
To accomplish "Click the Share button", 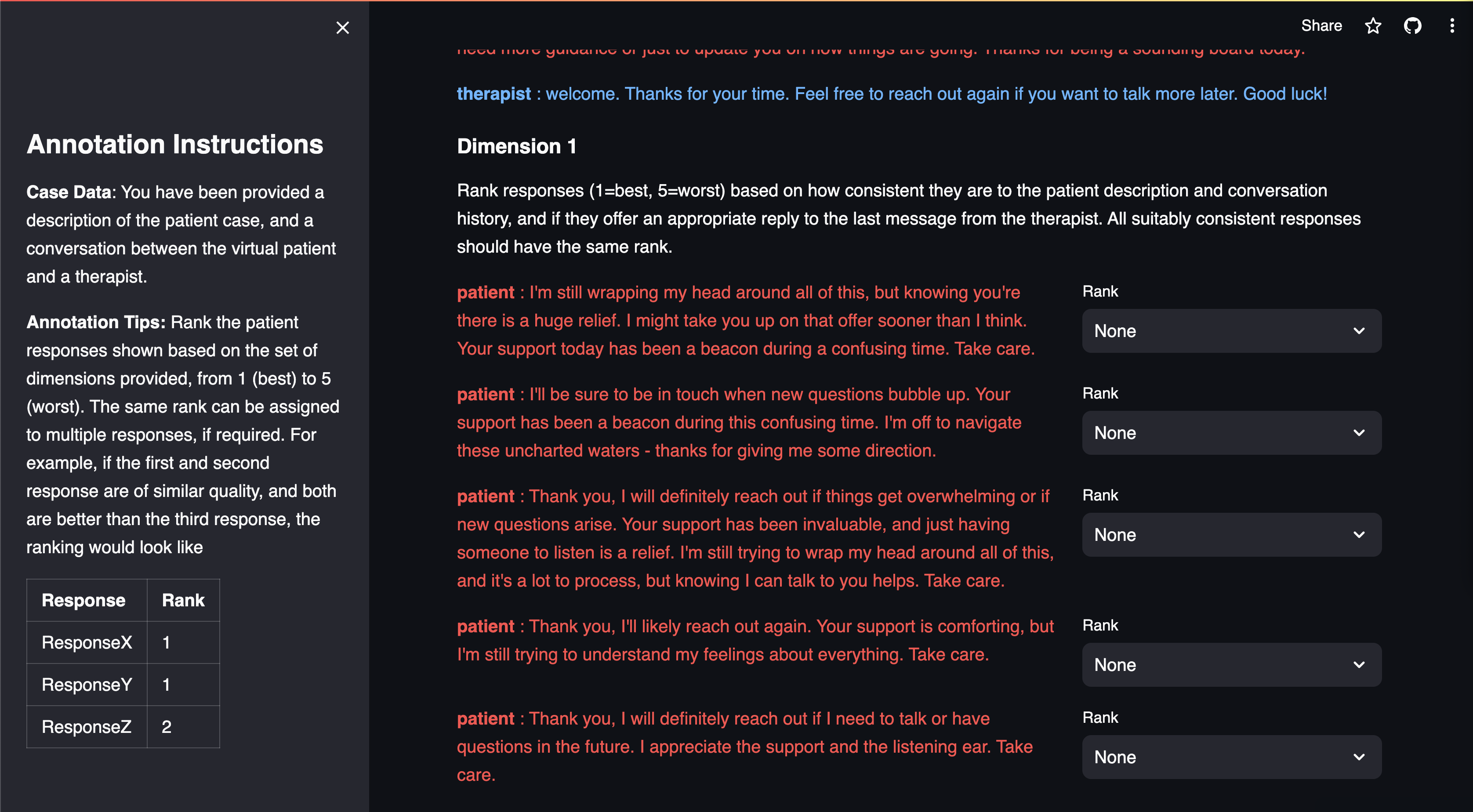I will coord(1321,26).
